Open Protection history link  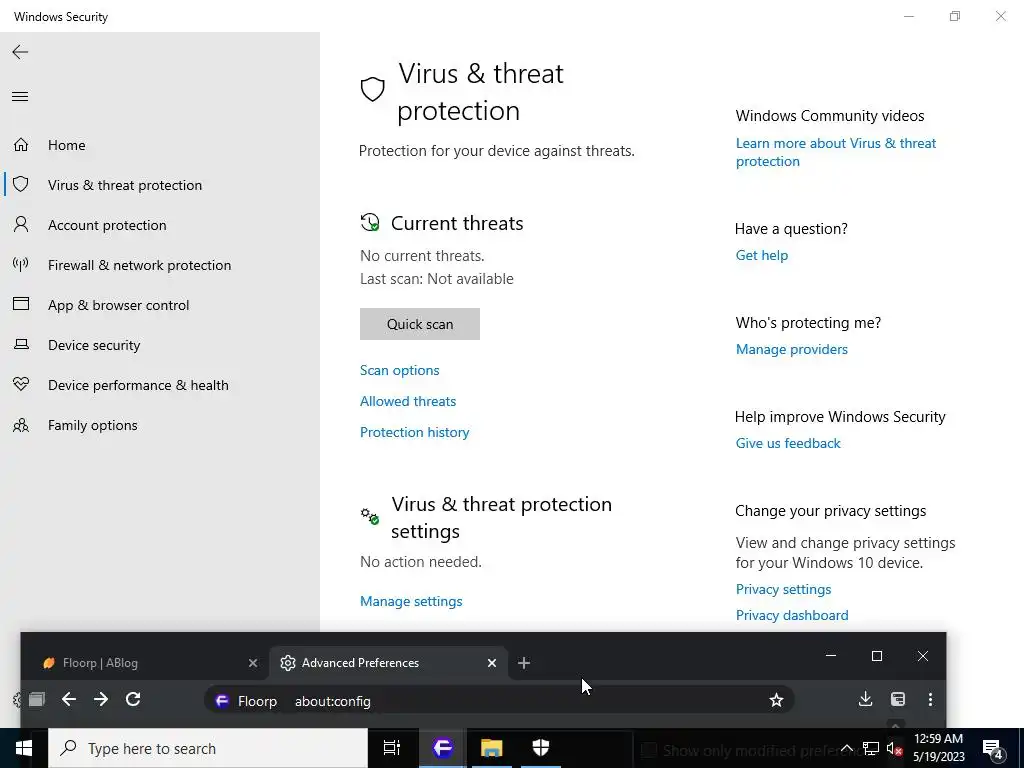pos(415,432)
